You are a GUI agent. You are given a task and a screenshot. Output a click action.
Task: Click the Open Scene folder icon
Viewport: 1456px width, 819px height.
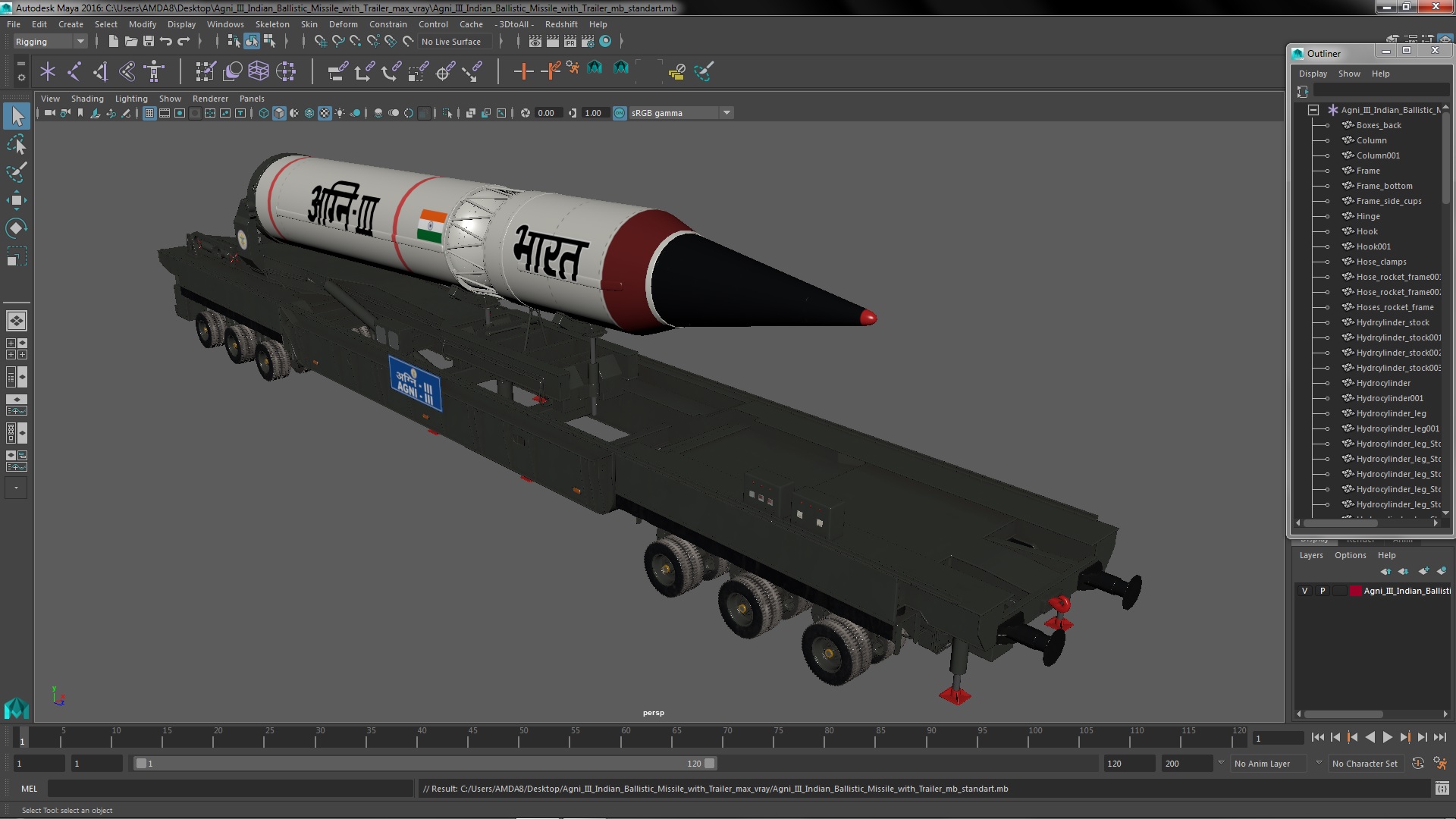coord(131,42)
